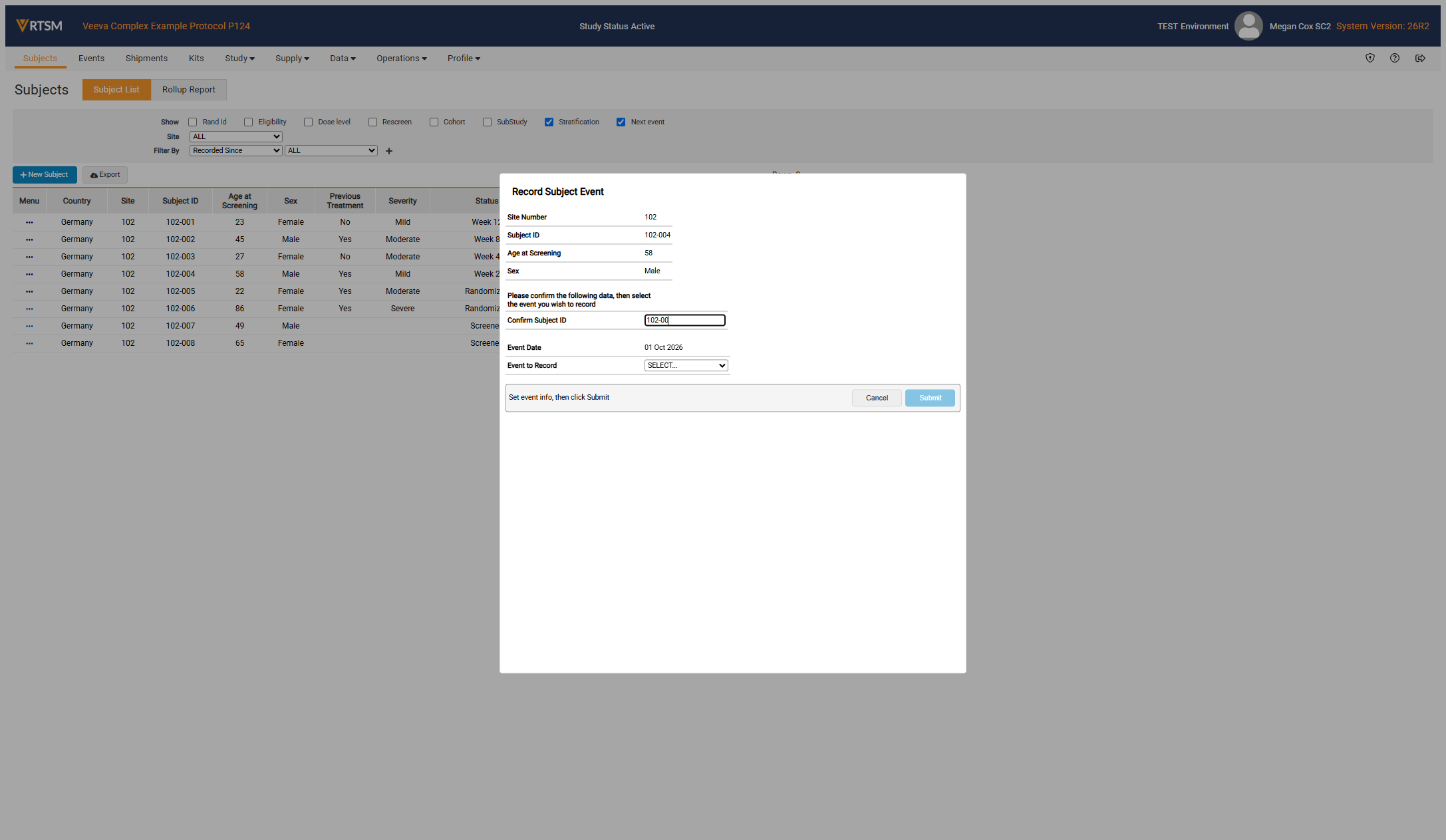Image resolution: width=1446 pixels, height=840 pixels.
Task: Focus the Confirm Subject ID field
Action: click(685, 321)
